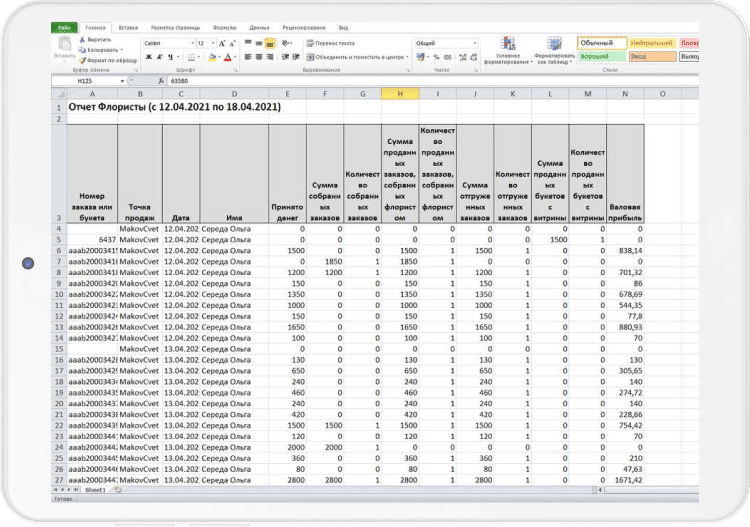Open Форматировать как таблицу gallery
Screen dimensions: 750x527
point(554,51)
